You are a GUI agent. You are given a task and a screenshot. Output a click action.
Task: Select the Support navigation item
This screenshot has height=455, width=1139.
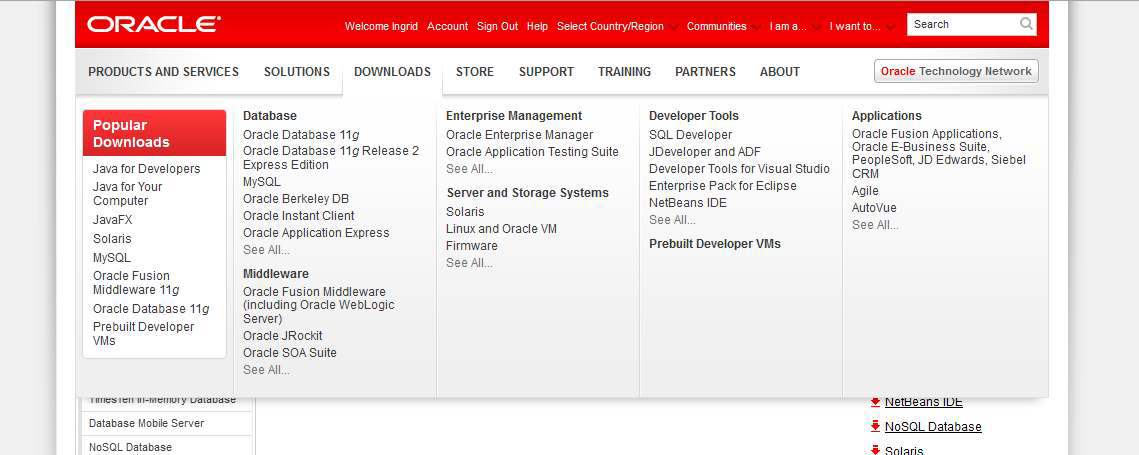(546, 72)
